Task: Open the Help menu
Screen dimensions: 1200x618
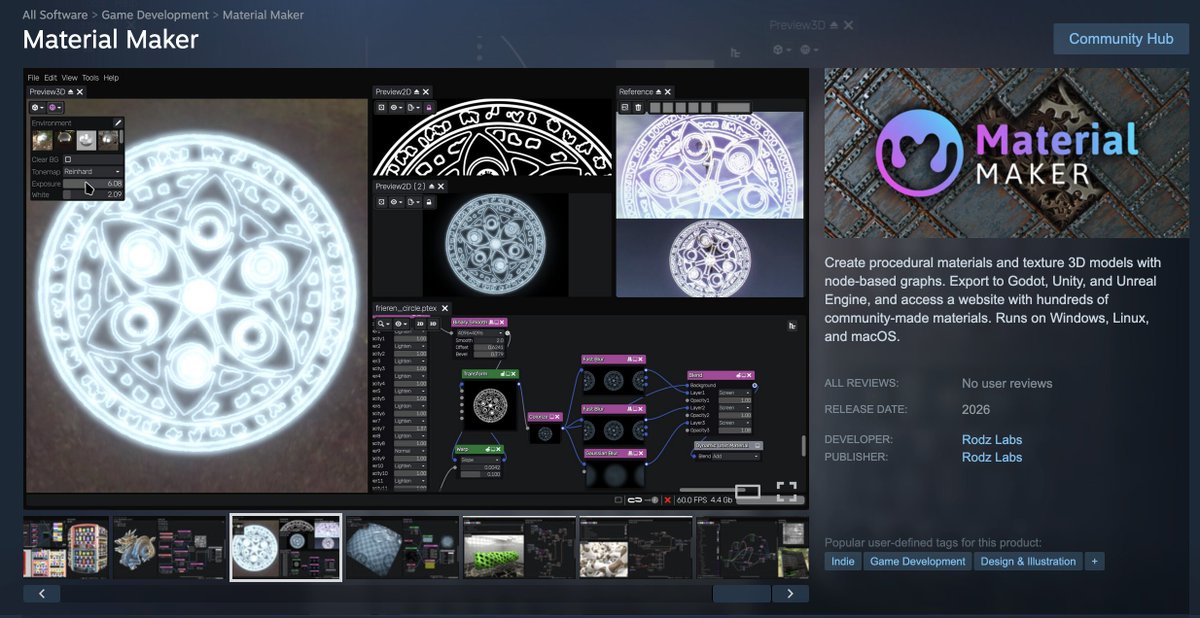Action: (x=111, y=77)
